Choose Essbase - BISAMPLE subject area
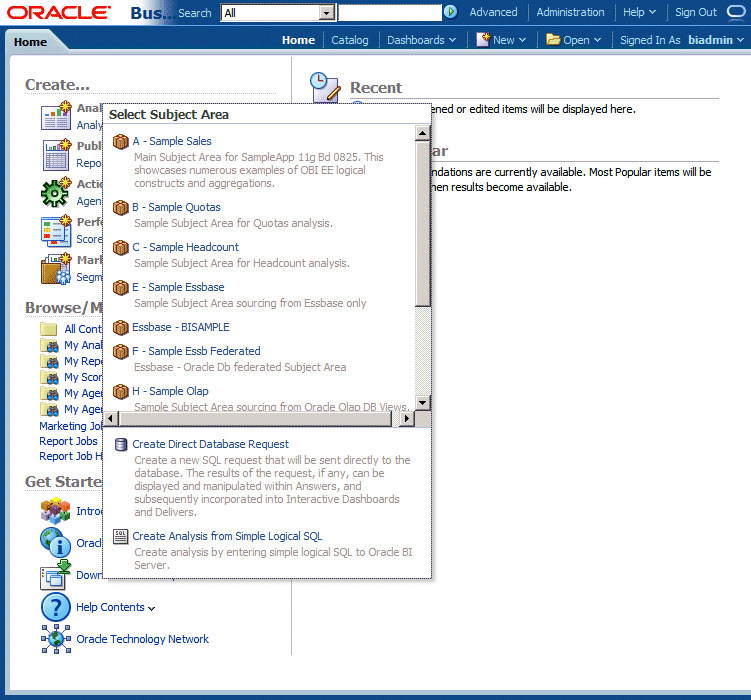This screenshot has height=700, width=751. (x=181, y=327)
